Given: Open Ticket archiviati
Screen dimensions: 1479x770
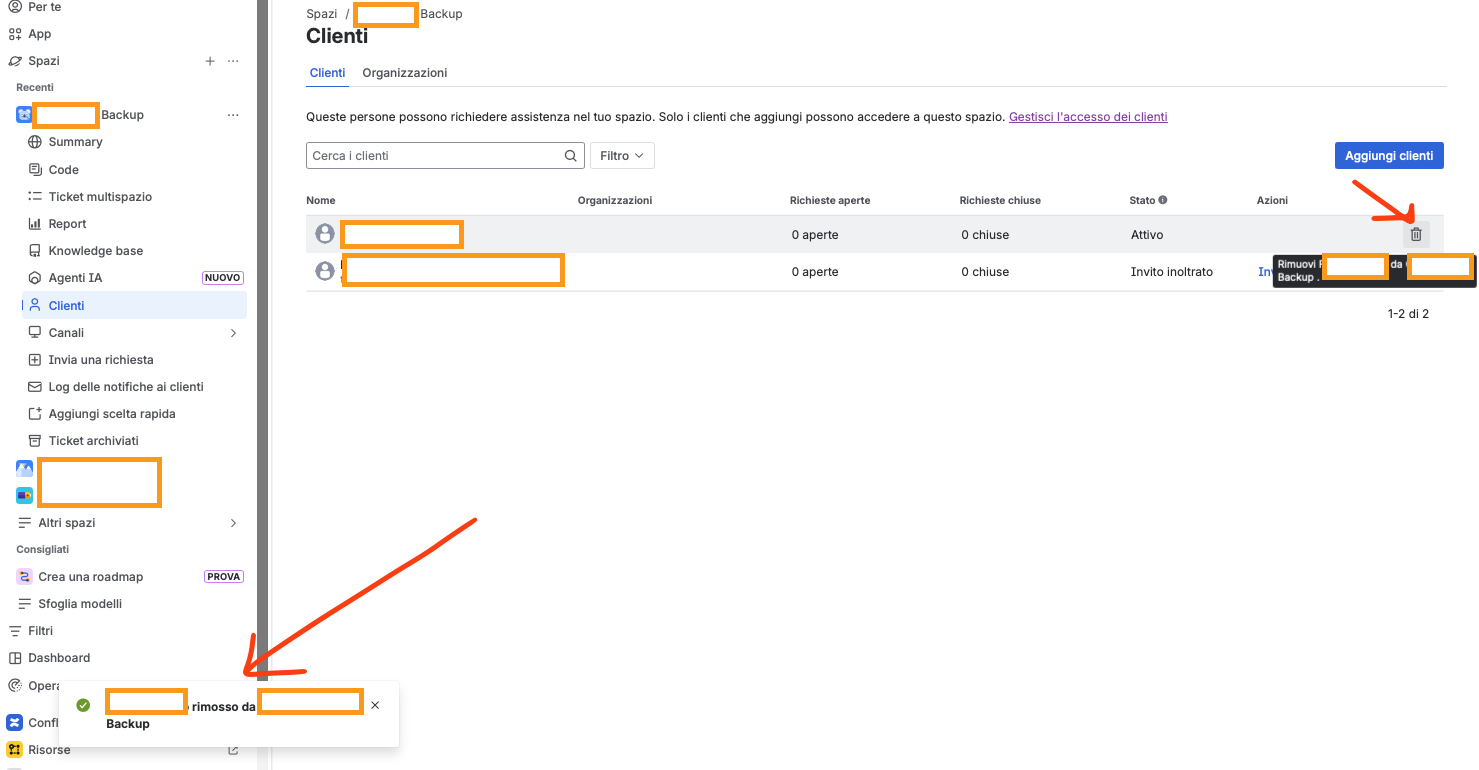Looking at the screenshot, I should click(x=93, y=441).
